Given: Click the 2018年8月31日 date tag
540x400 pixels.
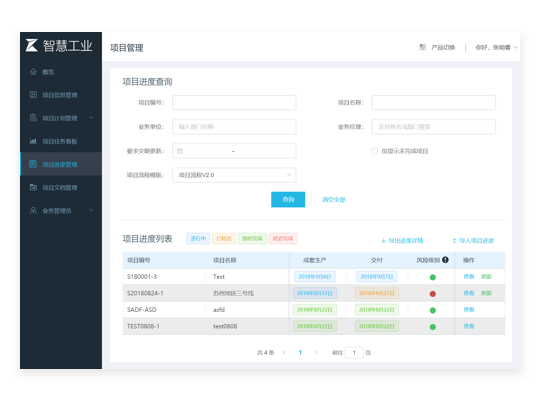Looking at the screenshot, I should (x=315, y=293).
